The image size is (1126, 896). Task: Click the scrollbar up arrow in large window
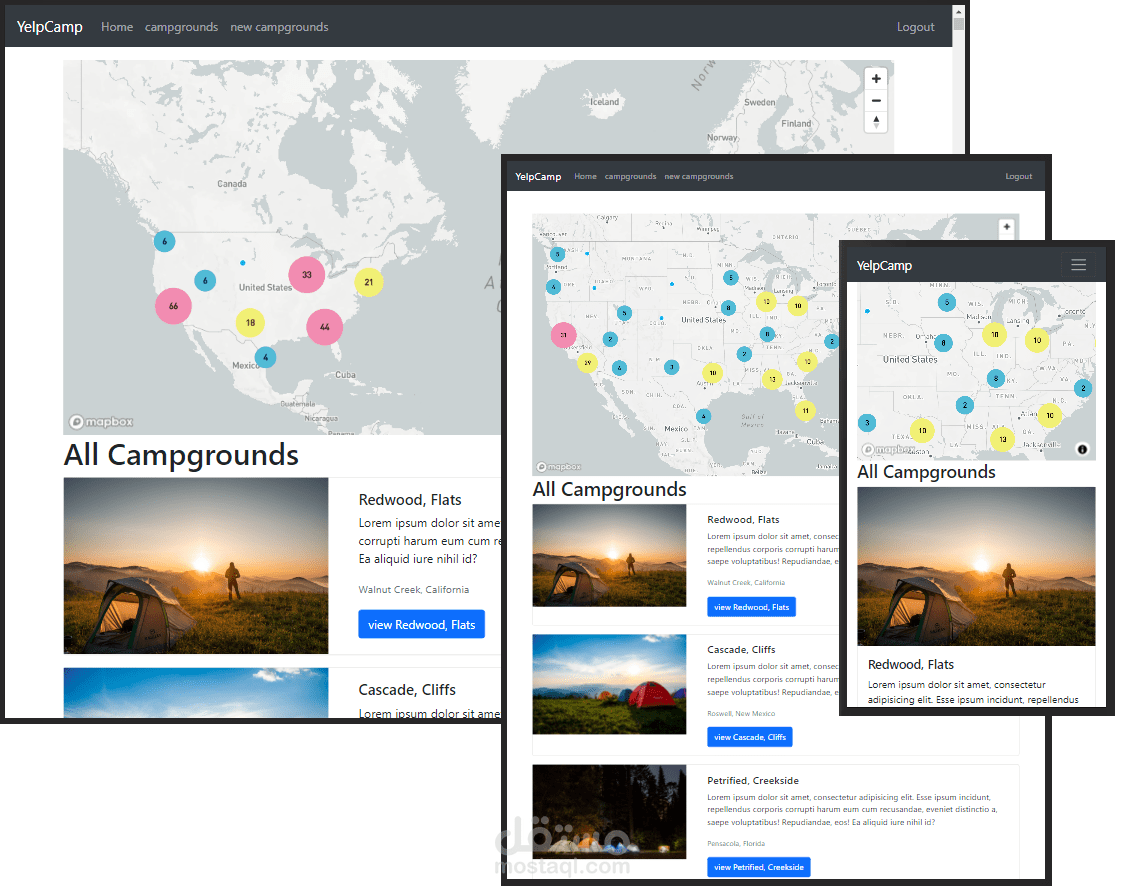click(958, 11)
